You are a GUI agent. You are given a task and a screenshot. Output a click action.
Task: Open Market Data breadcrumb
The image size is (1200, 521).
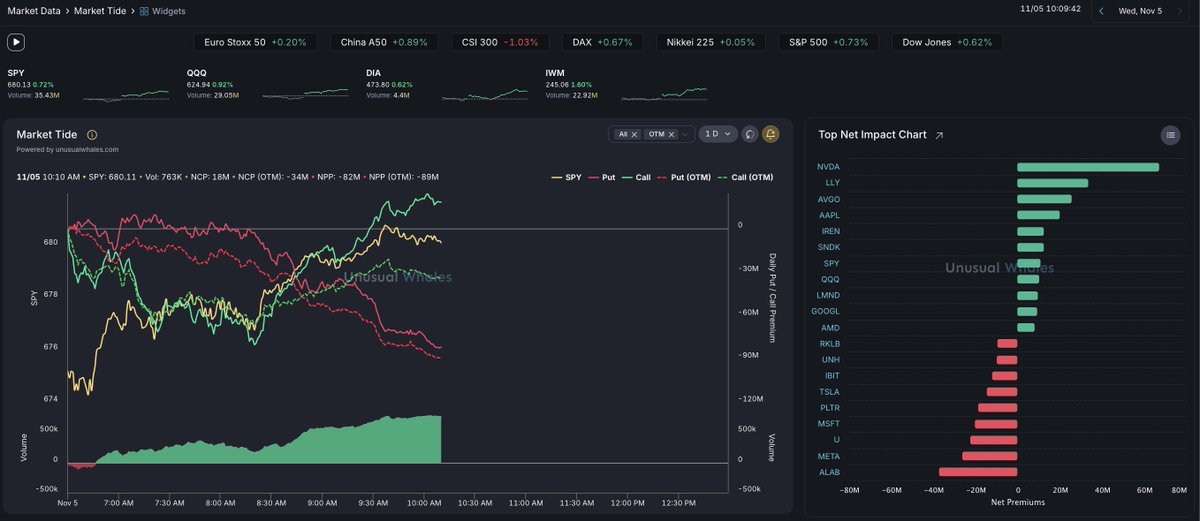click(x=34, y=11)
